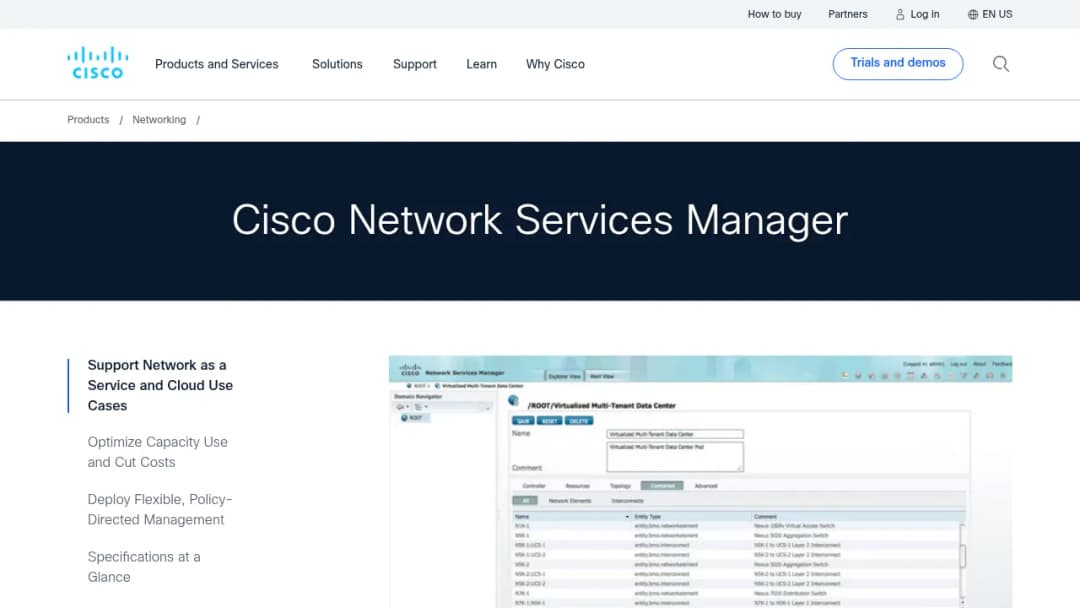Select Specifications at a Glance
Viewport: 1080px width, 608px height.
tap(144, 567)
